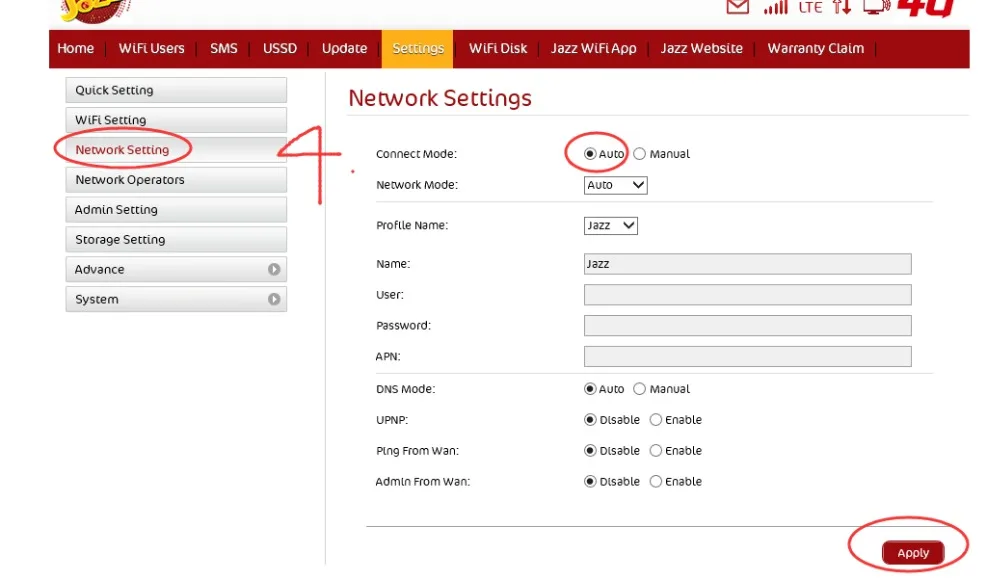Click the "Connect Mode:" label

tap(416, 154)
